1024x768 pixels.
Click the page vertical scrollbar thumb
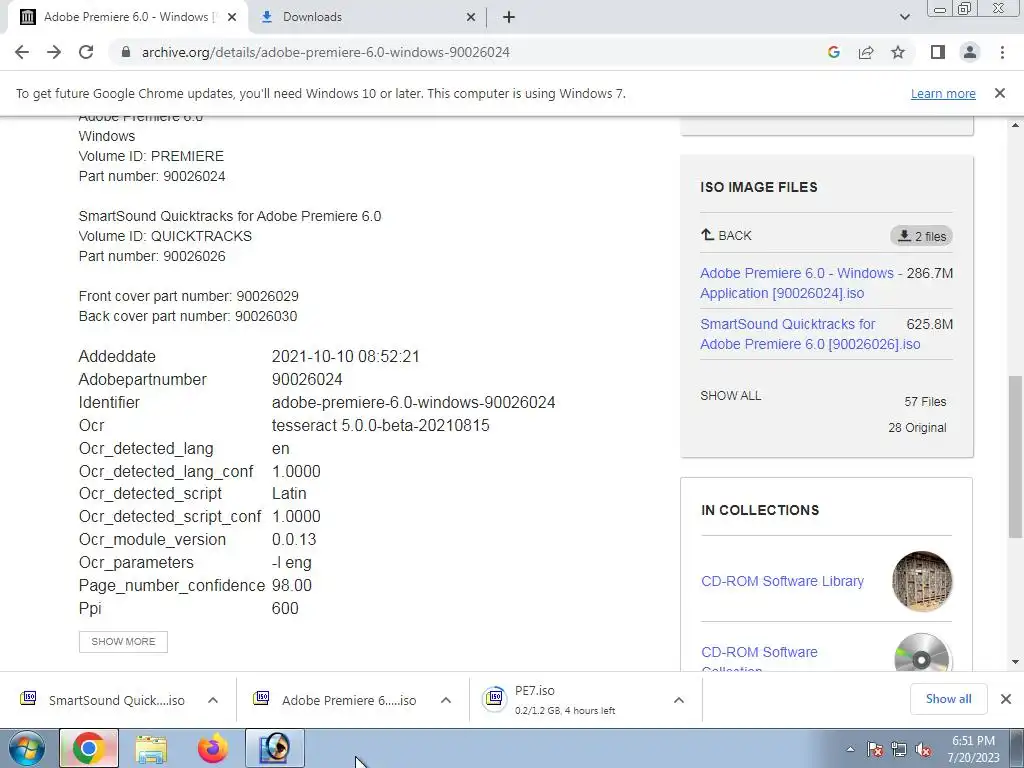tap(1016, 456)
